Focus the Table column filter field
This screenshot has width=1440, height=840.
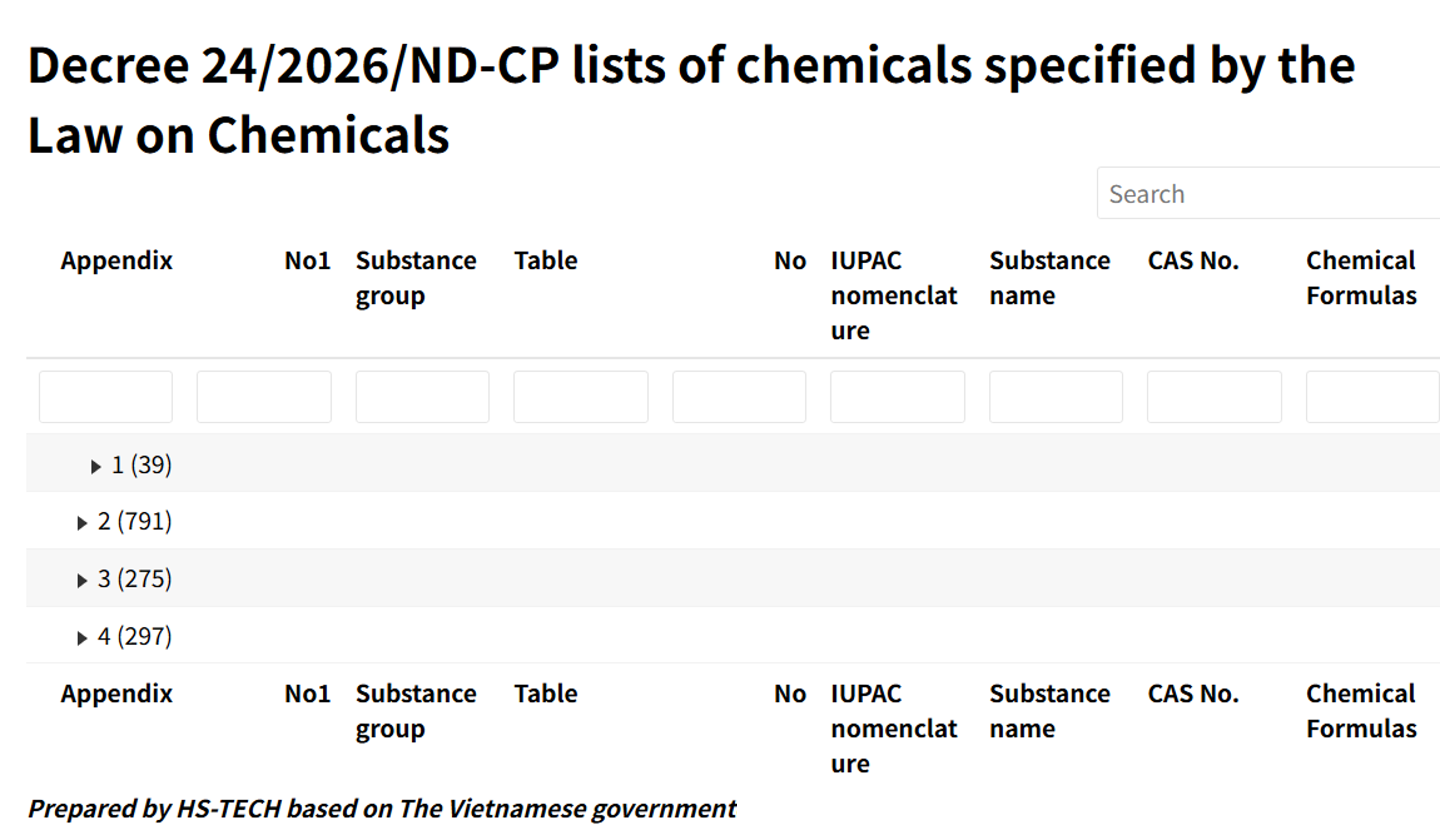(581, 397)
